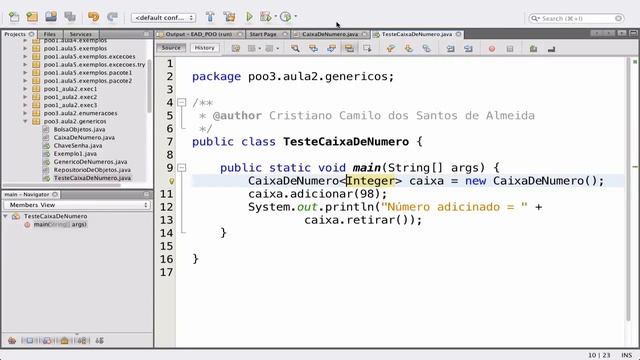This screenshot has height=360, width=640.
Task: Switch to Source view button
Action: coord(171,48)
